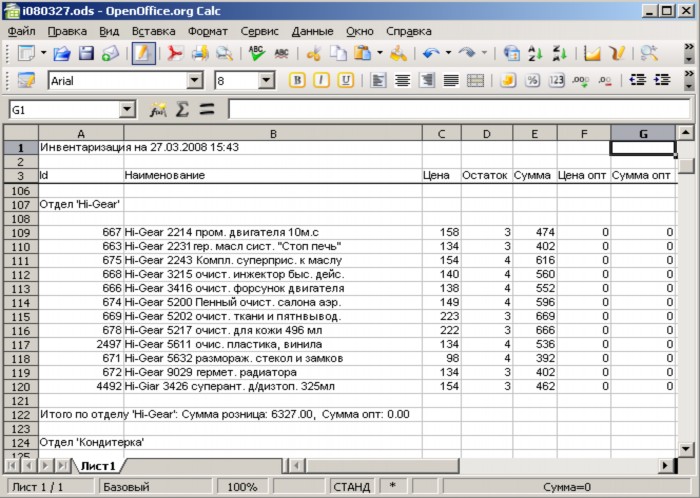
Task: Expand Name Box dropdown showing G1
Action: click(x=127, y=110)
